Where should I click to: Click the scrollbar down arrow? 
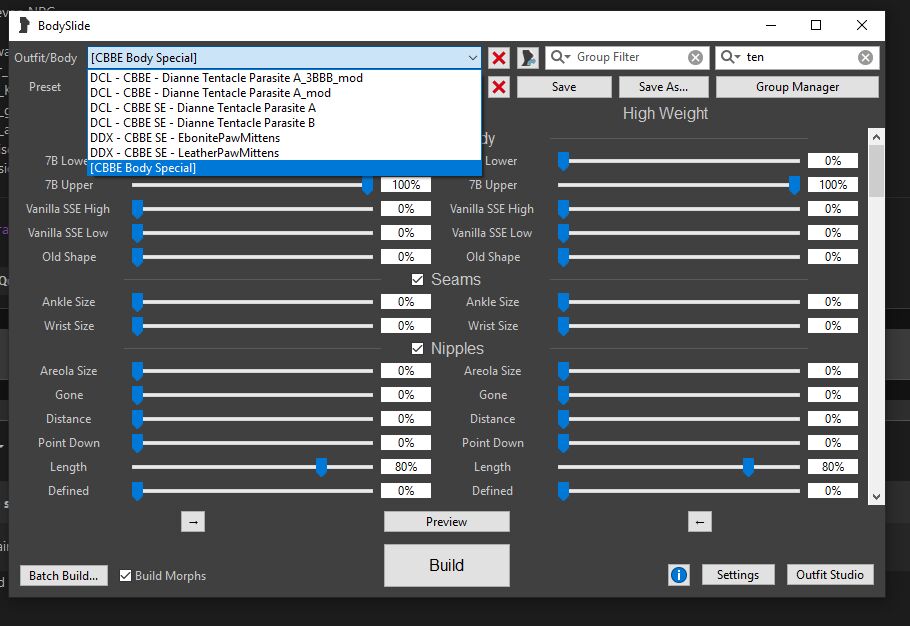tap(876, 497)
